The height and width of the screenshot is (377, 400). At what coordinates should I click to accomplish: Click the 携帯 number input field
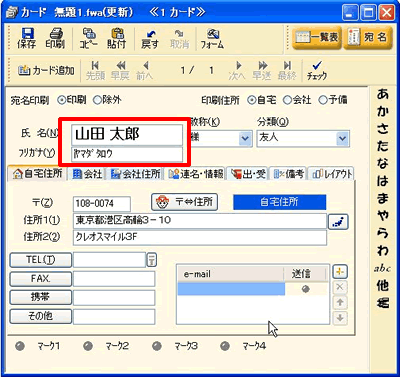[114, 297]
